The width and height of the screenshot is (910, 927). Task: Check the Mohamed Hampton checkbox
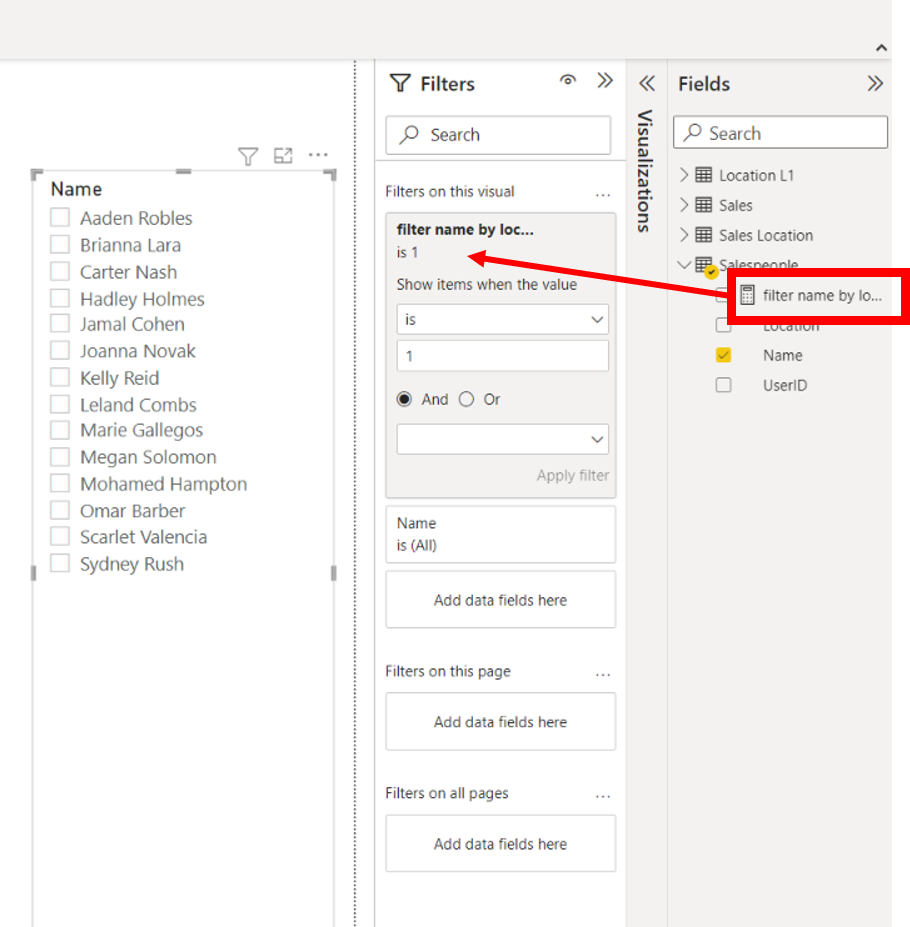click(60, 483)
